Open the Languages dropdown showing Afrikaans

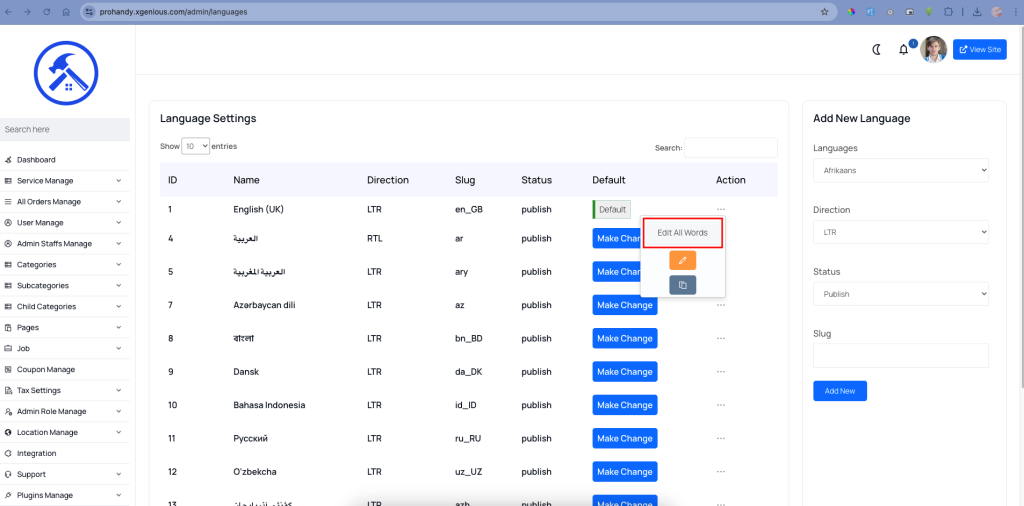(x=901, y=170)
